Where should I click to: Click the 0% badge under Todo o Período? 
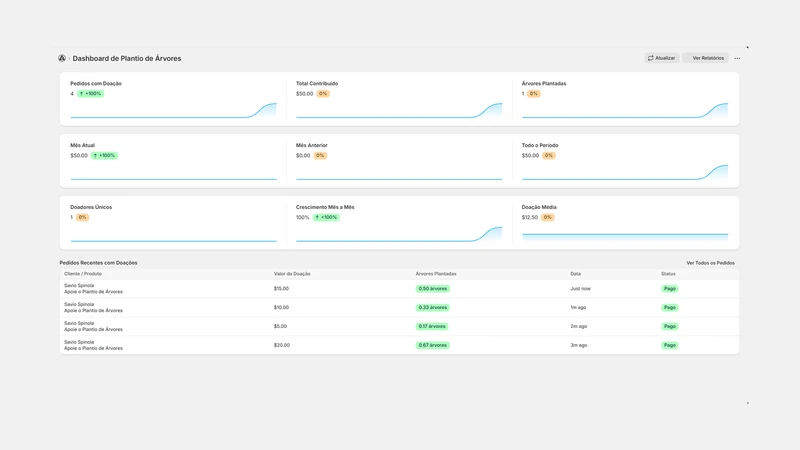click(x=548, y=156)
